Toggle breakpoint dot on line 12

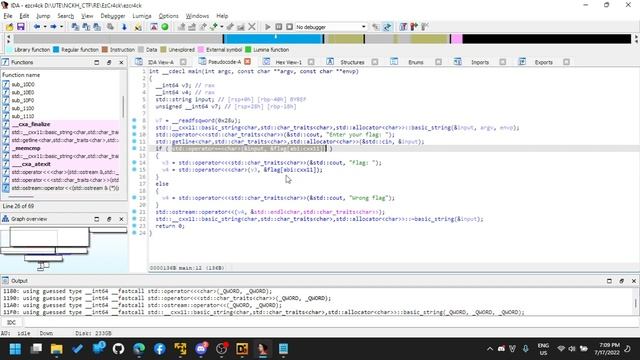click(x=134, y=149)
